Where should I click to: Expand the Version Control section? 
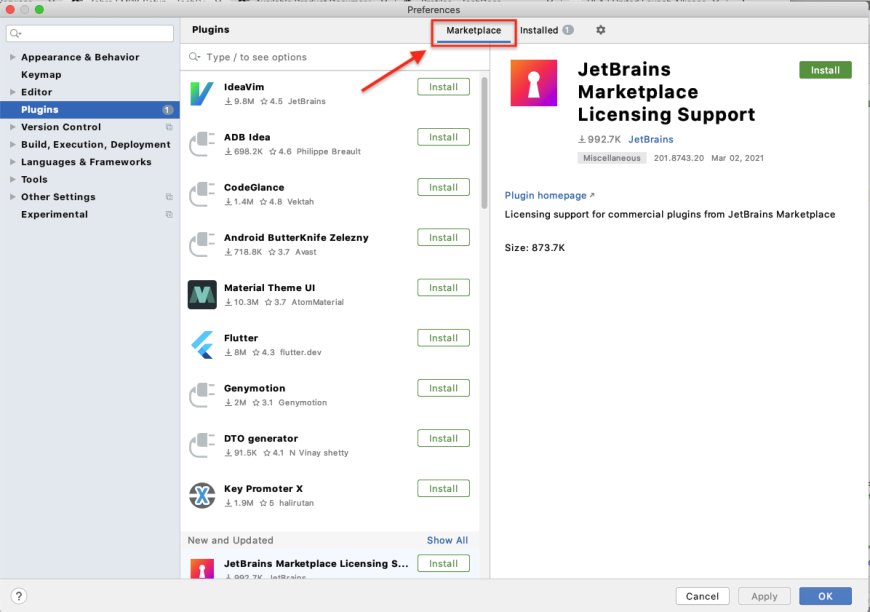click(14, 127)
